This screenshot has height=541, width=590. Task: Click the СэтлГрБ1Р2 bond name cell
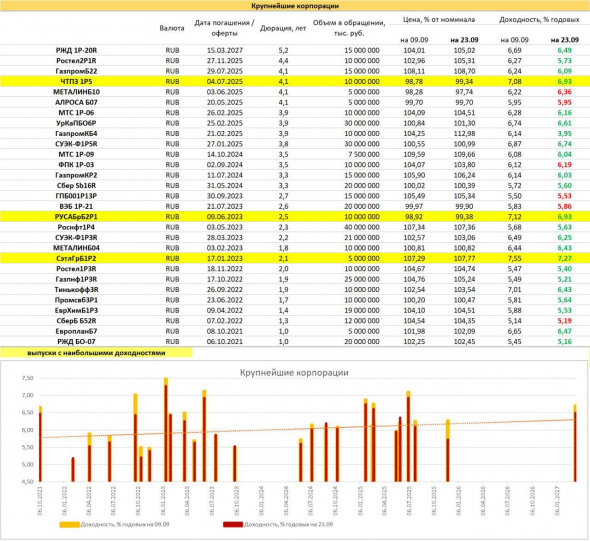click(x=76, y=259)
